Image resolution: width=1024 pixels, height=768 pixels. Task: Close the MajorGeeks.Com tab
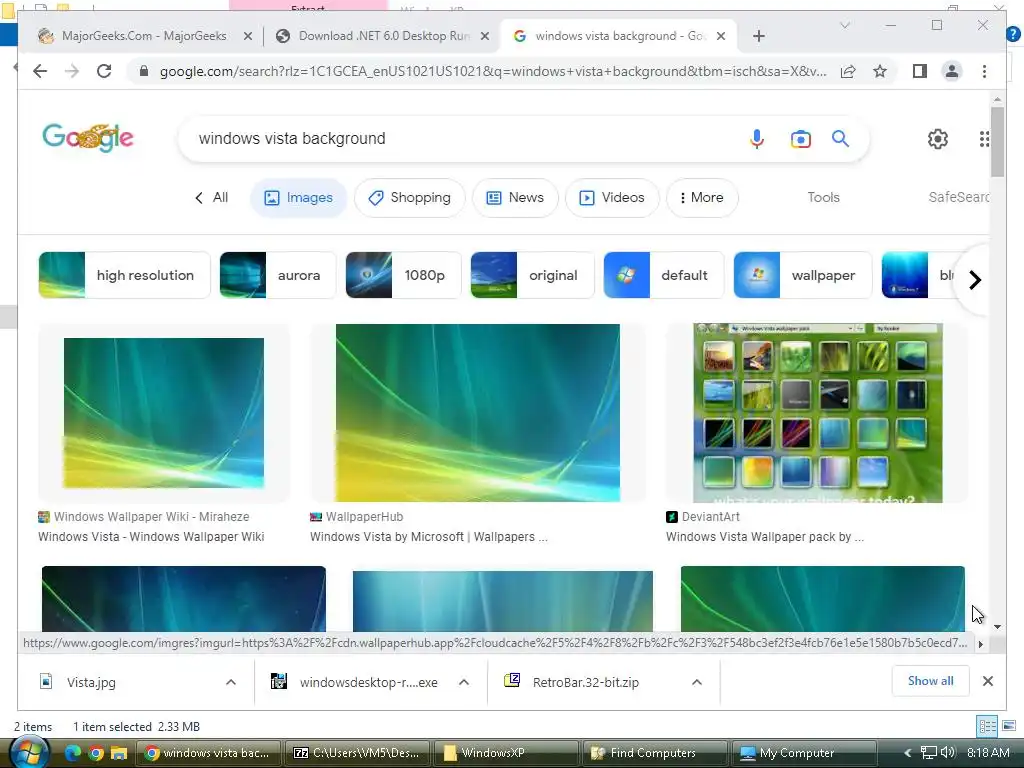click(x=248, y=36)
